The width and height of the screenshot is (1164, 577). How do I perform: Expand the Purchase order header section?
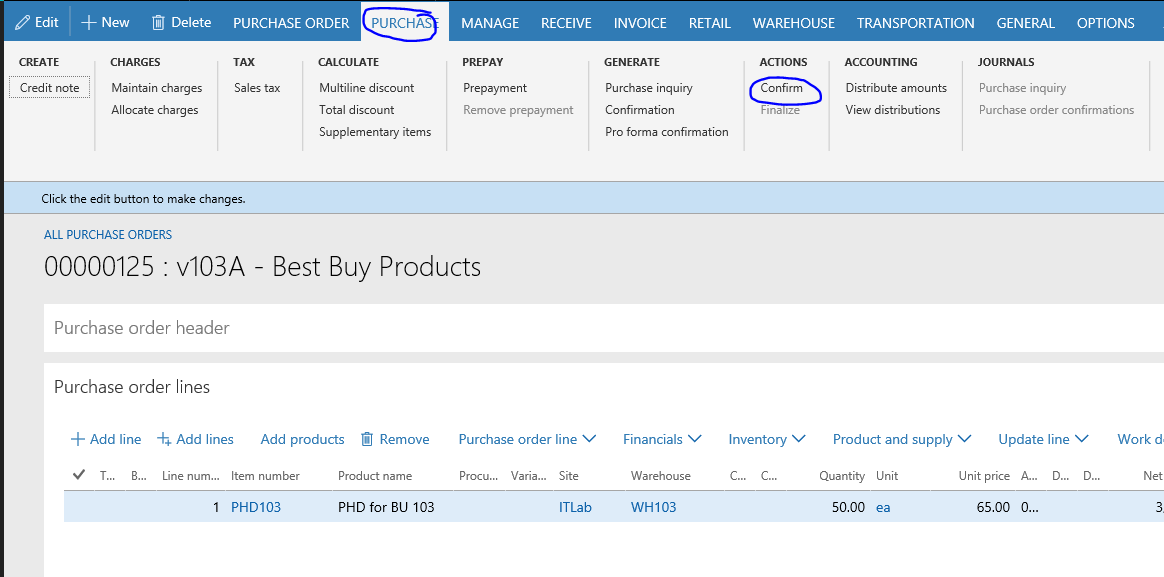[142, 328]
